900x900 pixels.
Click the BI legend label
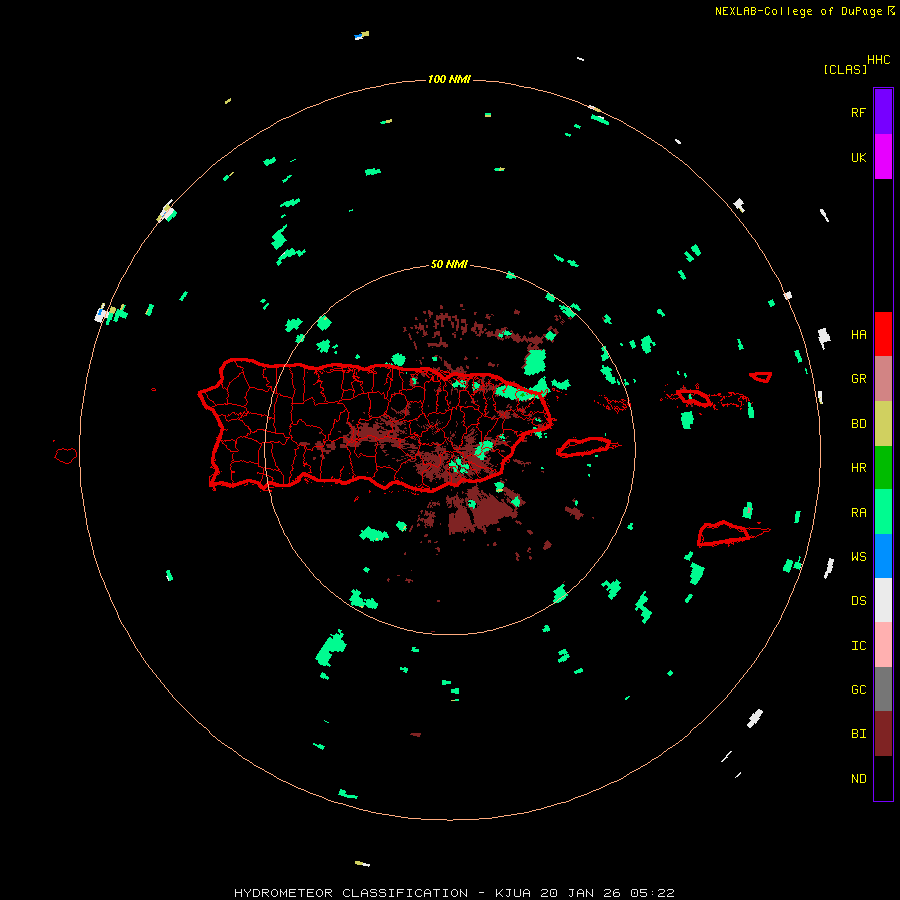[859, 734]
